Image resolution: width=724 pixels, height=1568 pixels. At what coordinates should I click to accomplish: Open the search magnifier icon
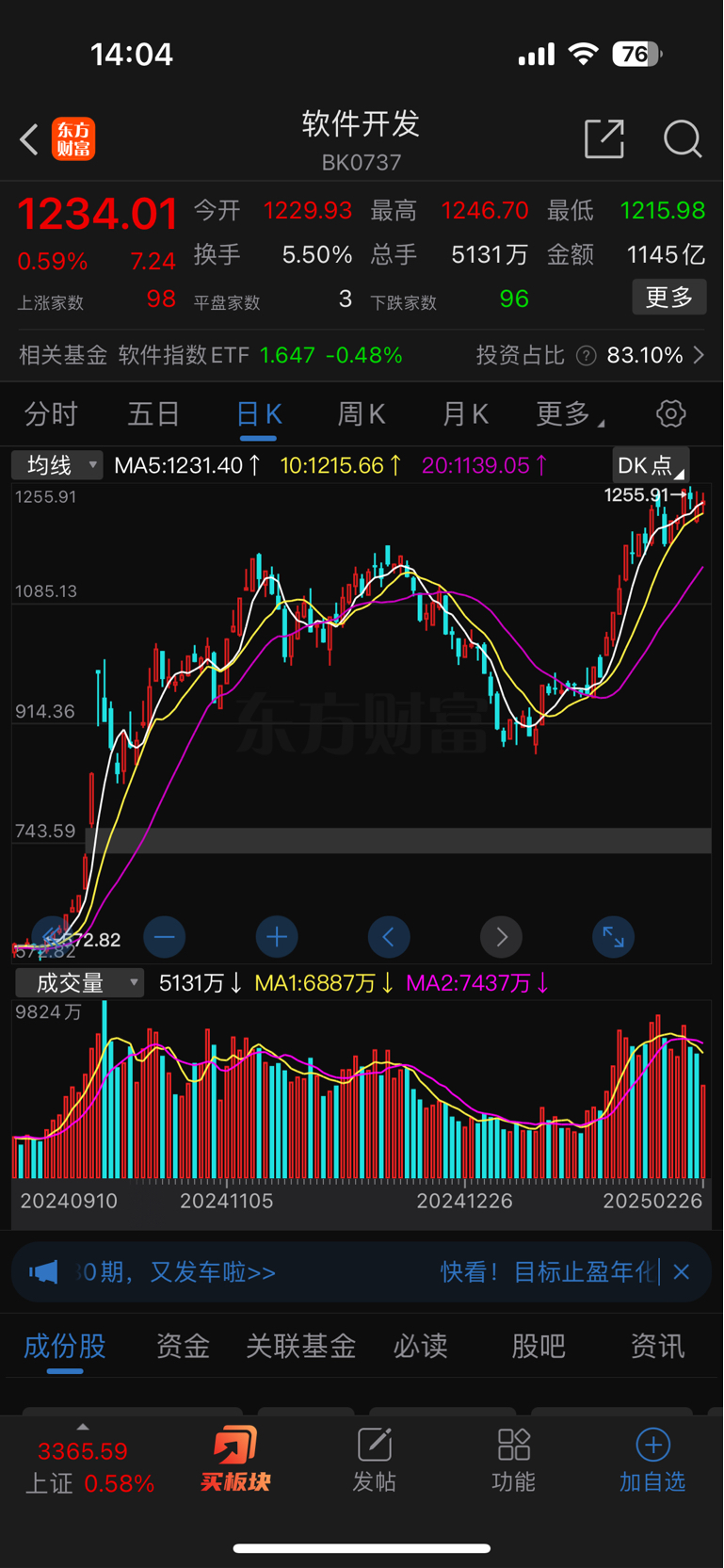click(683, 139)
